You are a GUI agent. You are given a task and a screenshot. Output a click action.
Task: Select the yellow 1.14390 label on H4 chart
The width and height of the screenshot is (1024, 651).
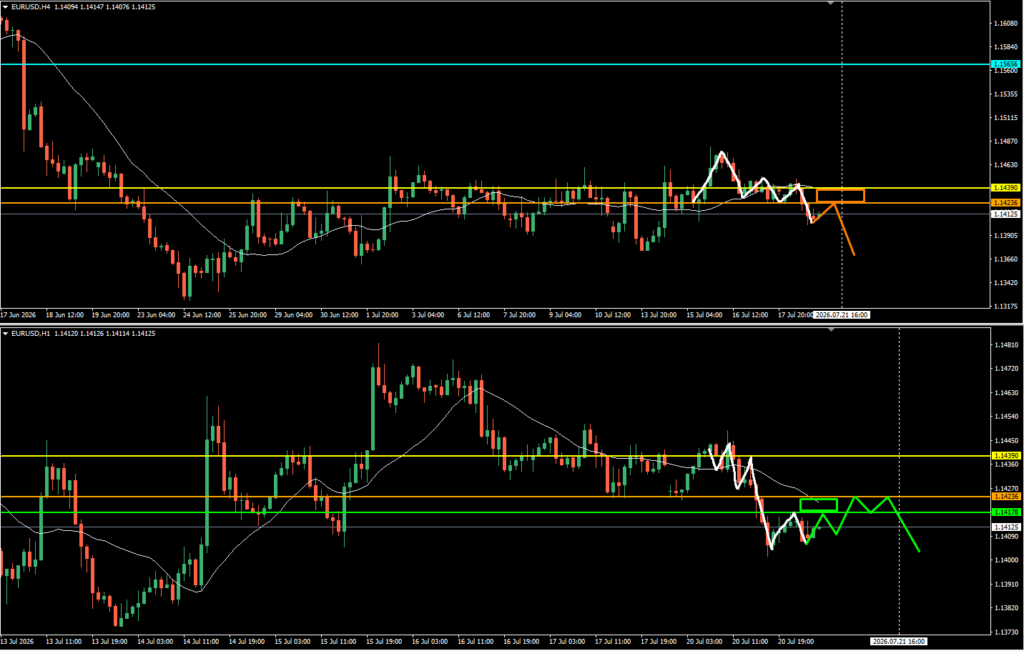click(x=1006, y=188)
